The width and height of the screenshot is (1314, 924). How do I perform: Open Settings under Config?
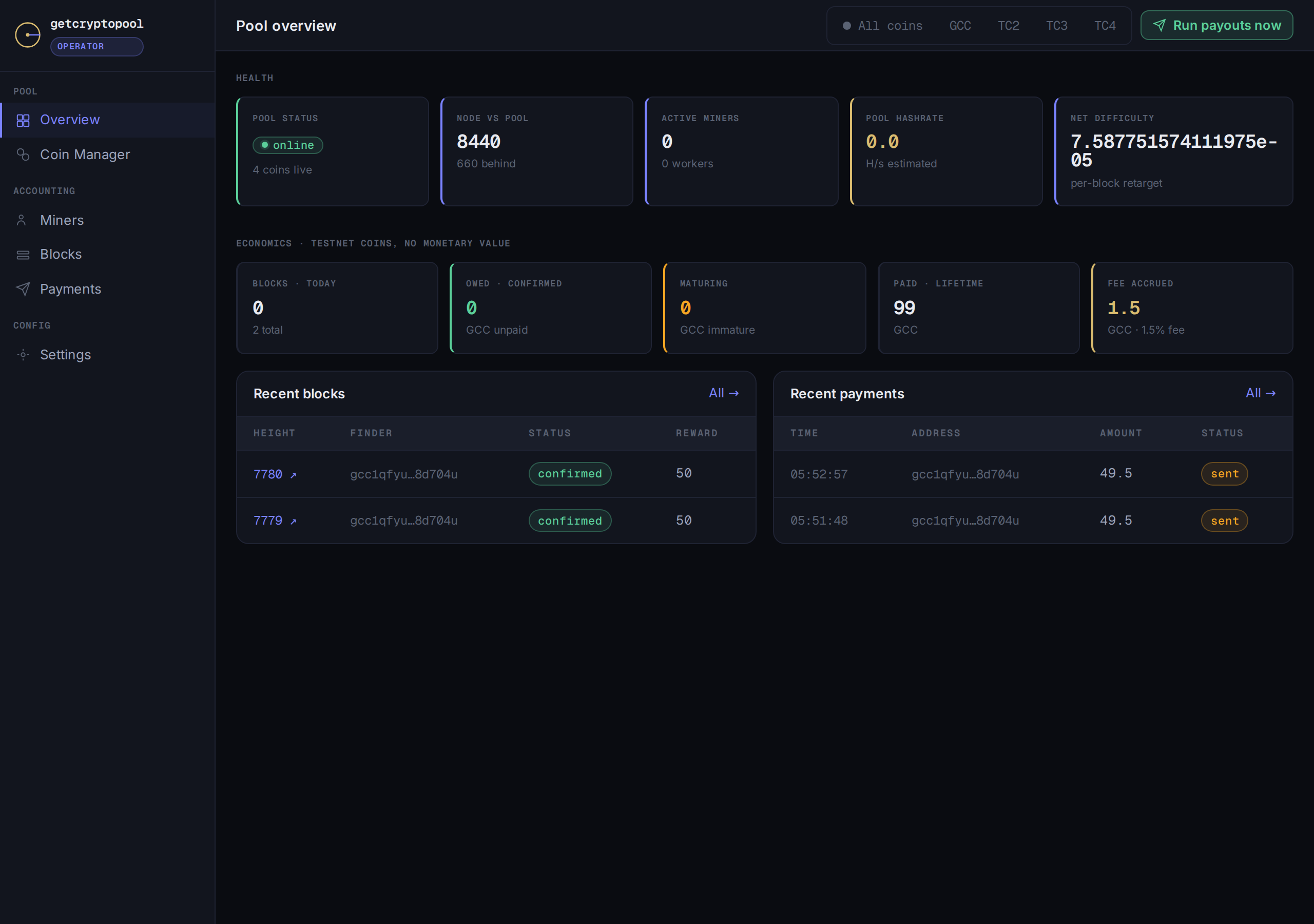(108, 355)
